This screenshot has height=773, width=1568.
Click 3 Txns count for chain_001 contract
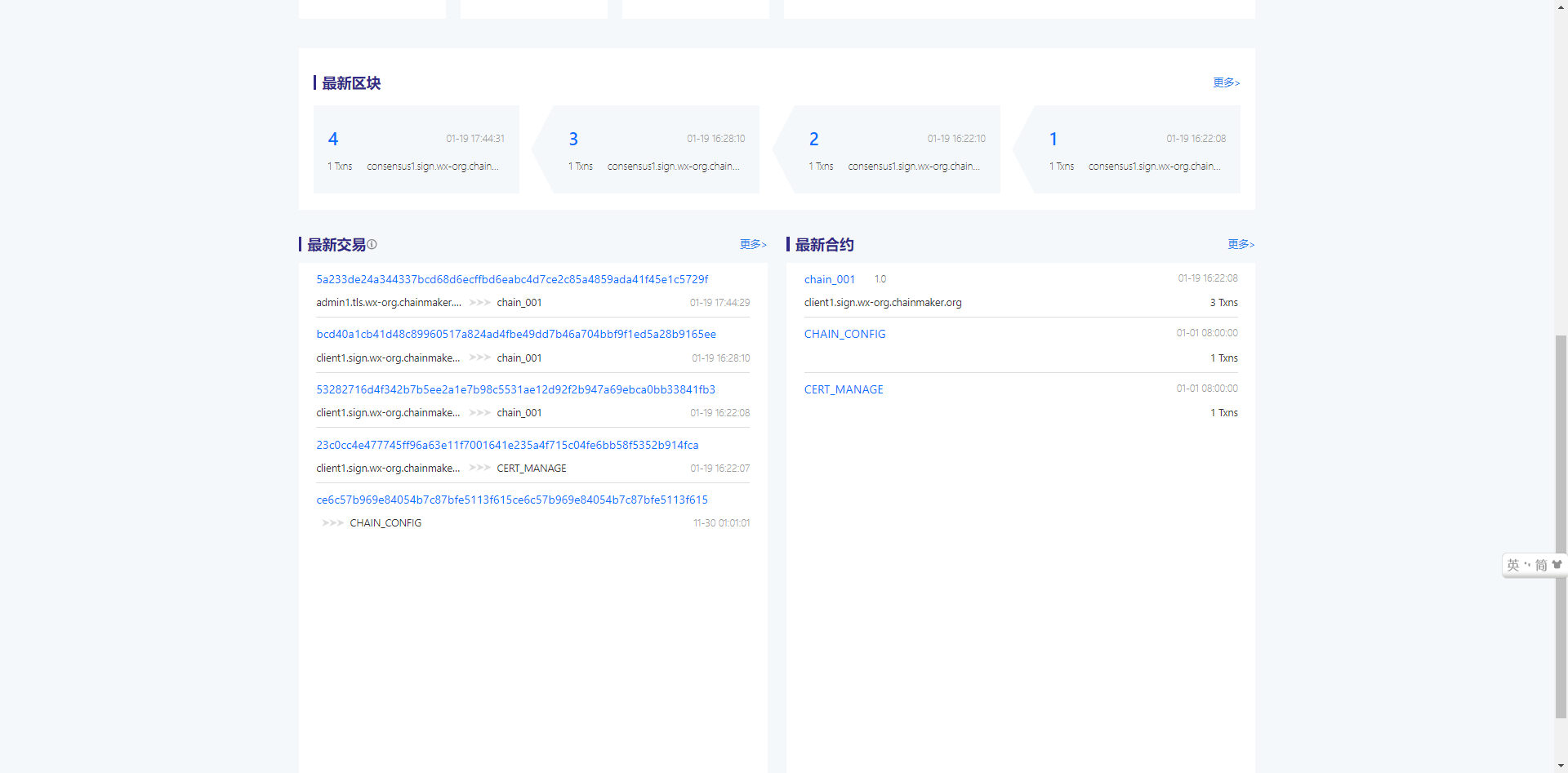pyautogui.click(x=1224, y=302)
